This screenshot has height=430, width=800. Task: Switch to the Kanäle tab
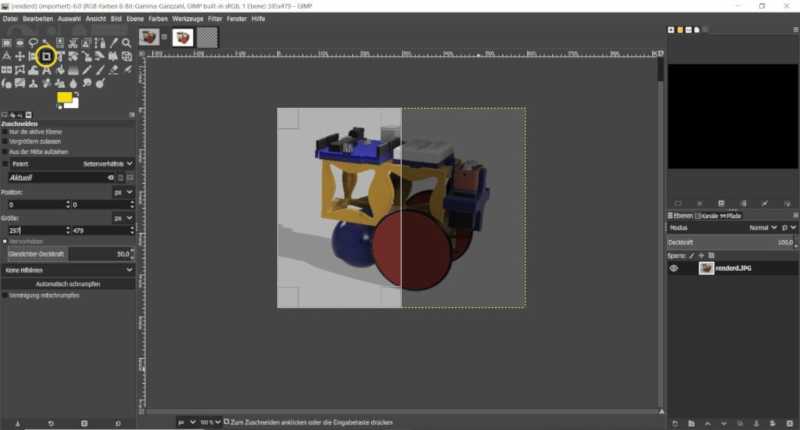707,216
